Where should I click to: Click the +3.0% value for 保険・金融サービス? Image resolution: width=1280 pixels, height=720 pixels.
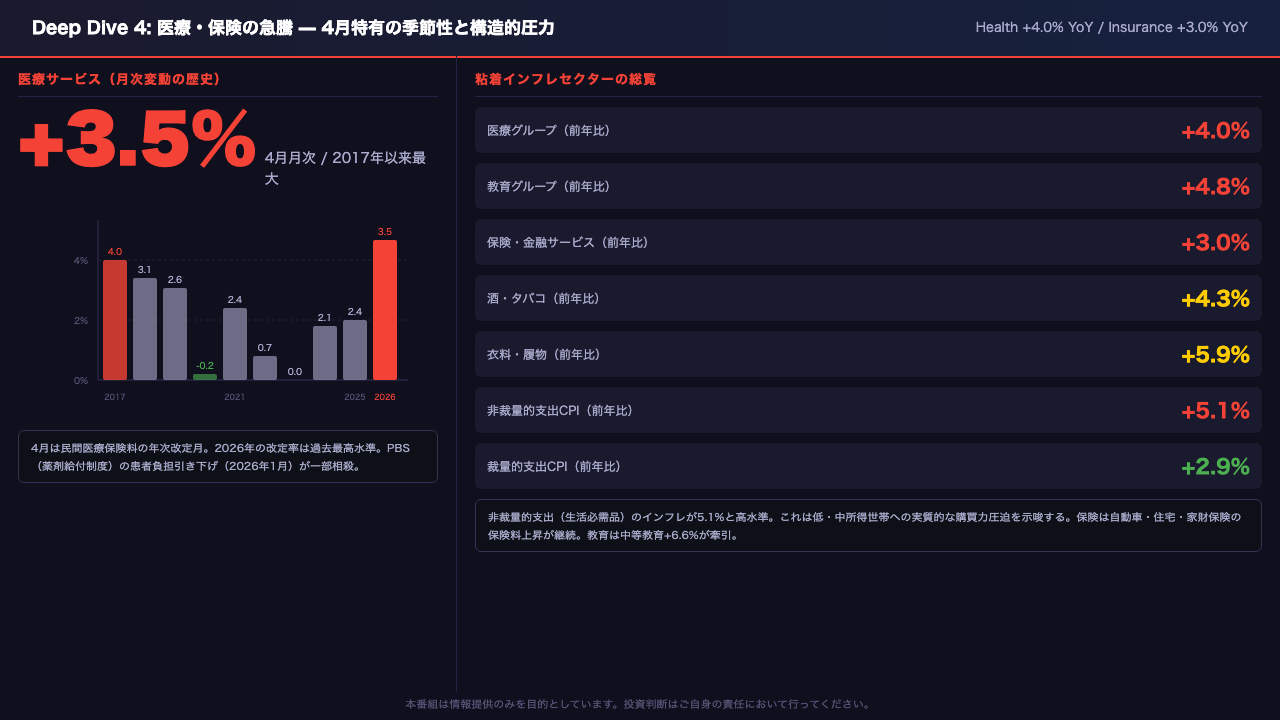tap(1215, 243)
